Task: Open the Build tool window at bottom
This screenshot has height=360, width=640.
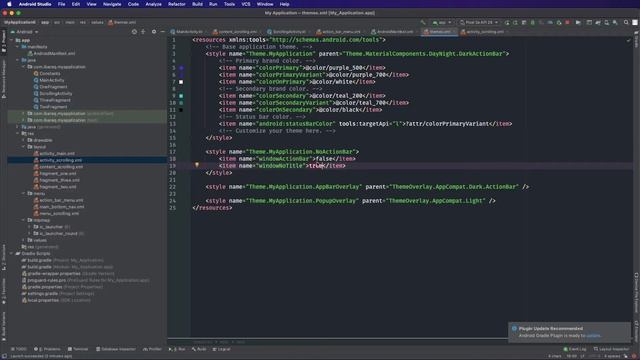Action: click(200, 349)
